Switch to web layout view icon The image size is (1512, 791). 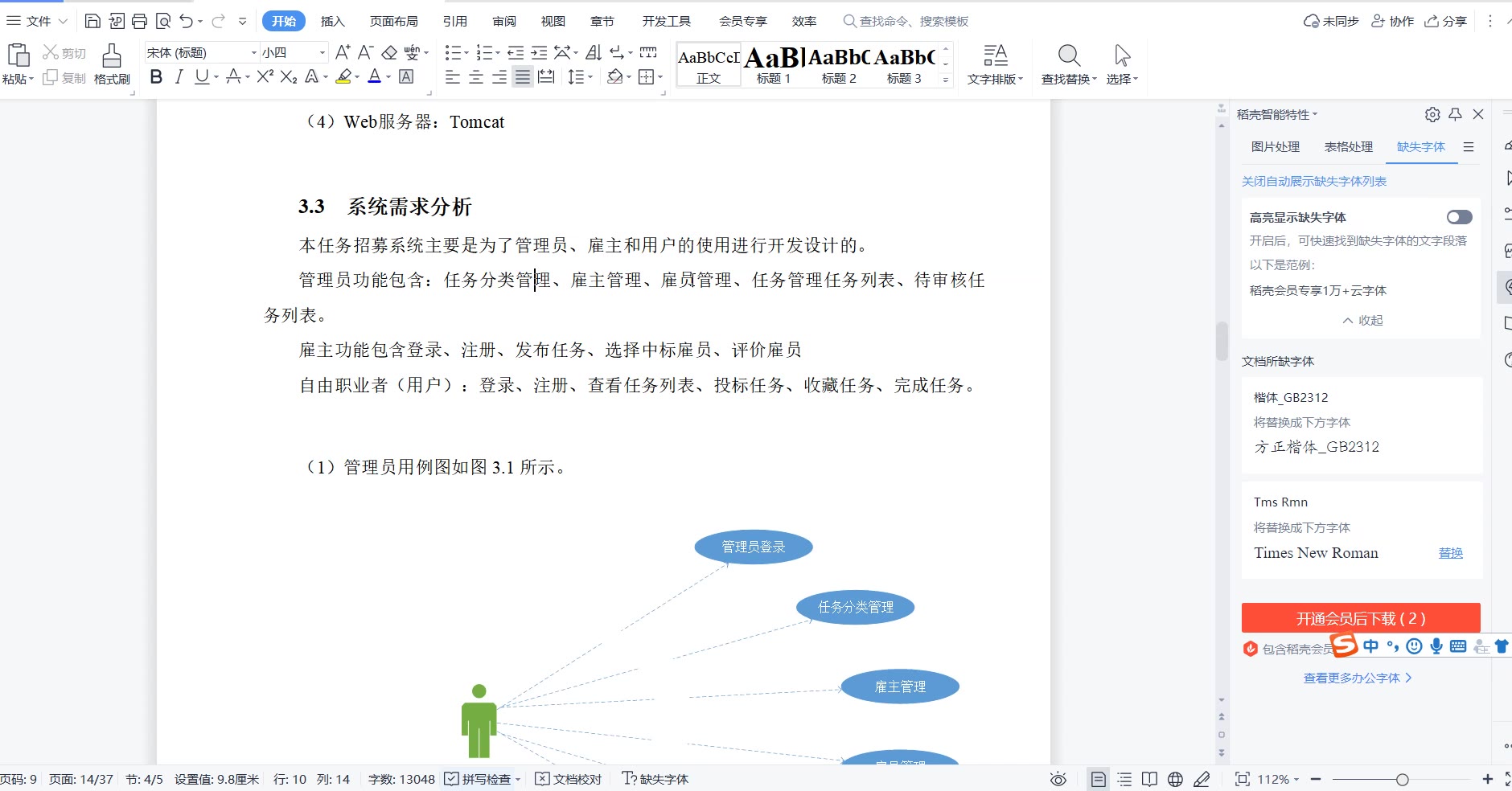pyautogui.click(x=1175, y=779)
